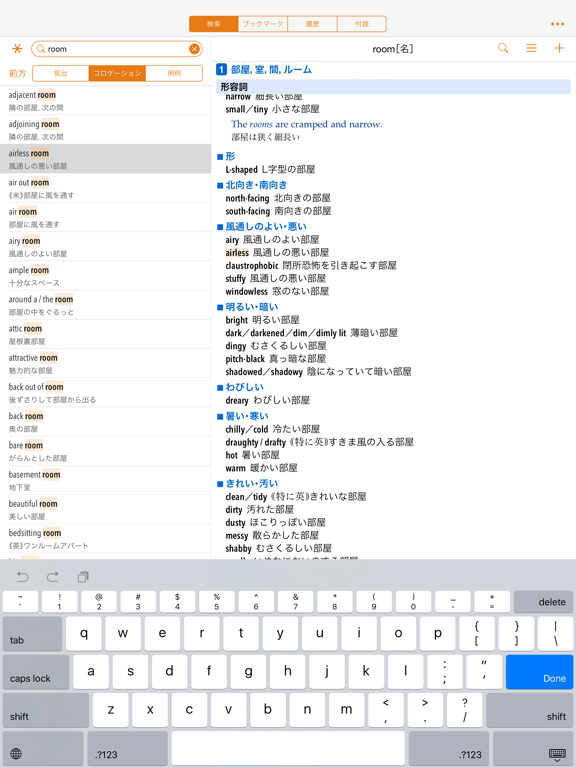The height and width of the screenshot is (768, 576).
Task: Switch to the ブックマーク tab
Action: (x=263, y=24)
